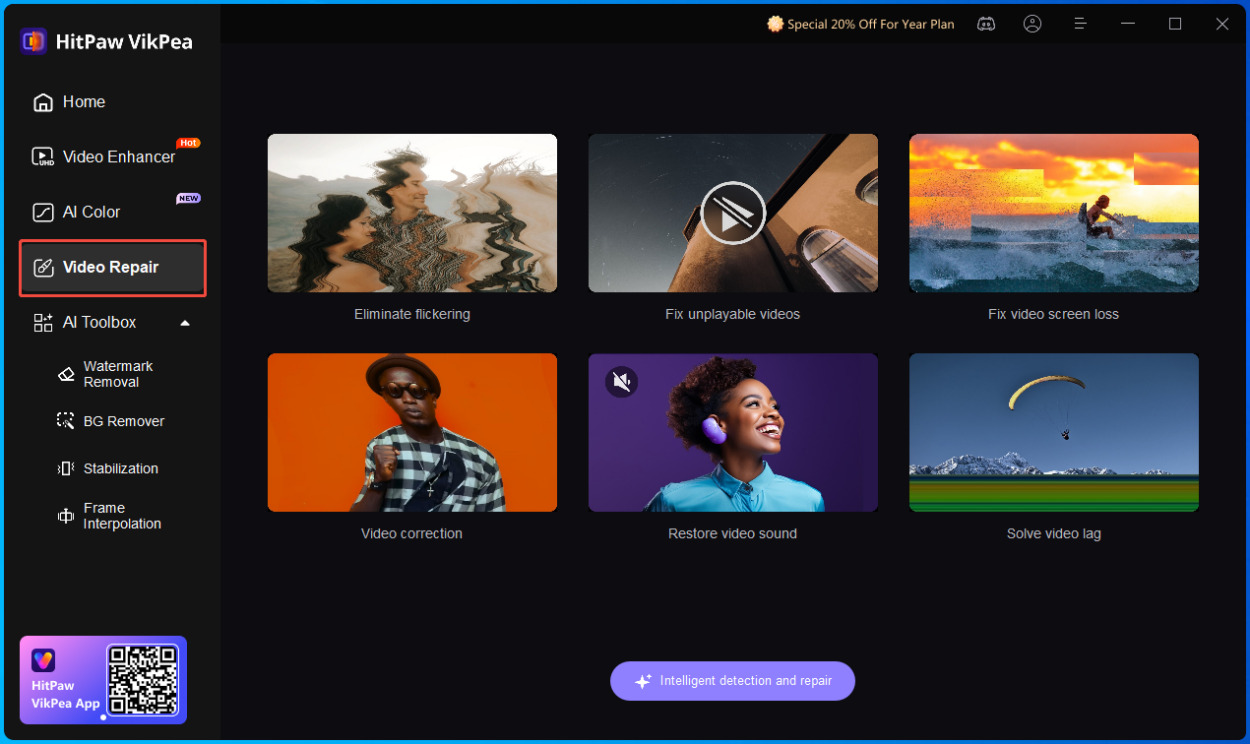The width and height of the screenshot is (1250, 744).
Task: Open the Discord community icon
Action: coord(986,23)
